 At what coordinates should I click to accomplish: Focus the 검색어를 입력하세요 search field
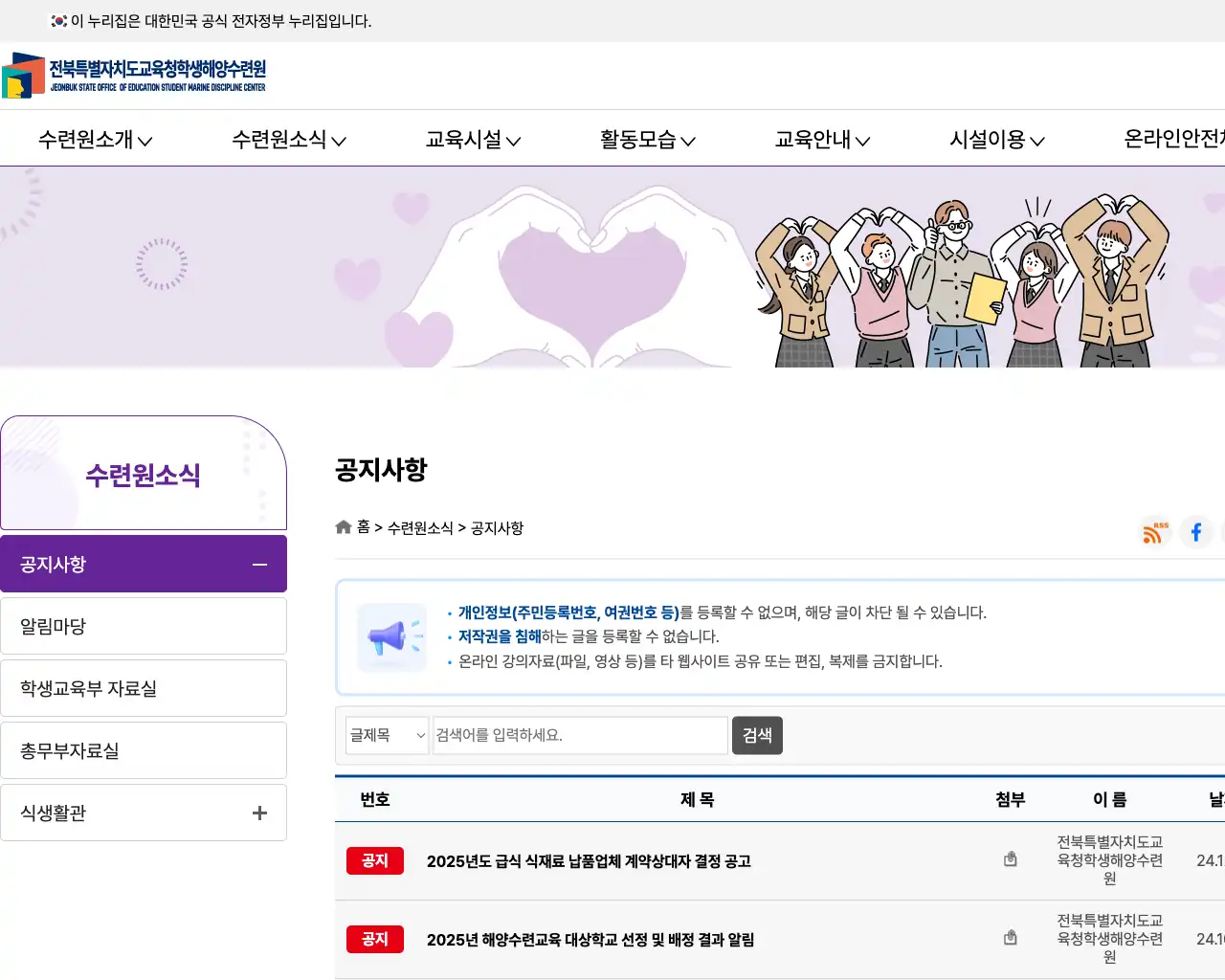click(580, 735)
